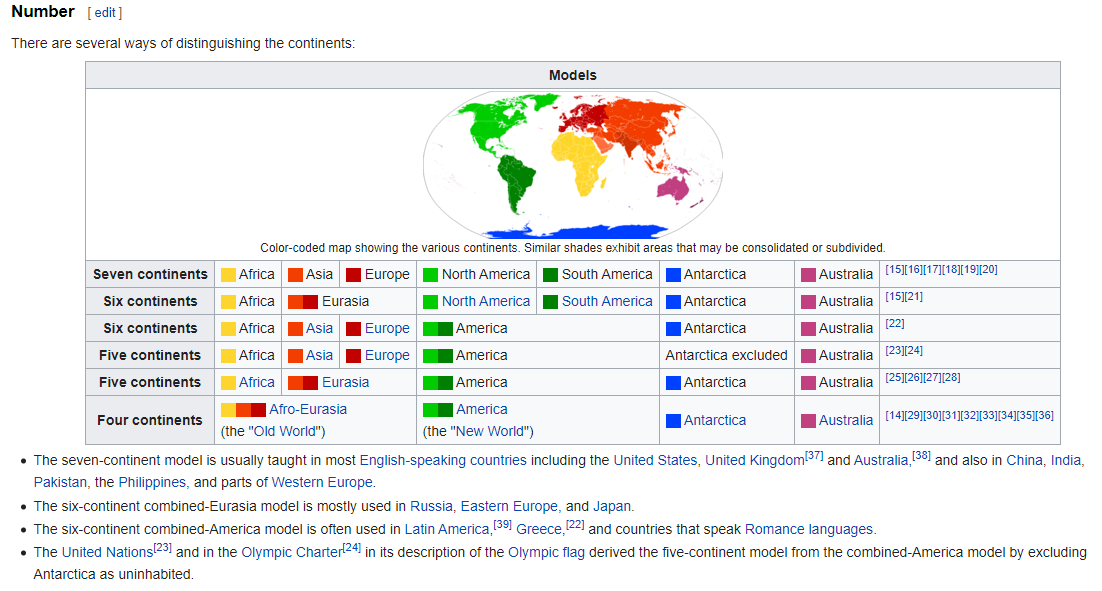Image resolution: width=1102 pixels, height=591 pixels.
Task: Click the Latin America link
Action: coord(447,529)
